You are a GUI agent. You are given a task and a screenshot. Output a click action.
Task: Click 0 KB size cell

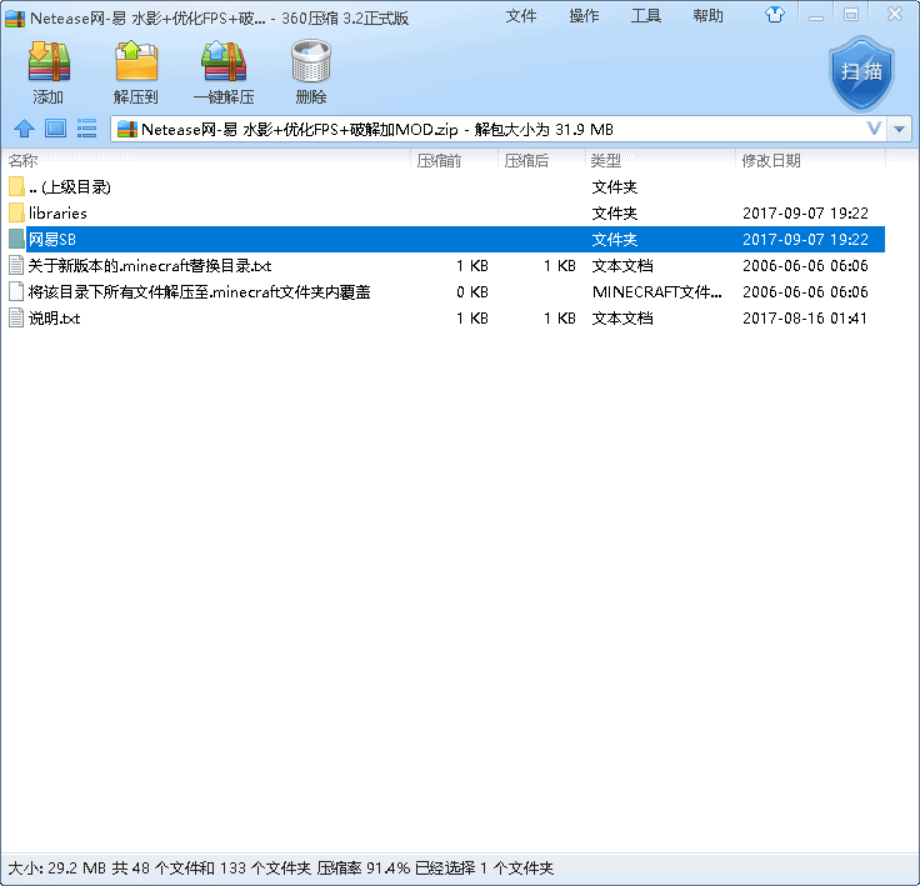point(472,292)
